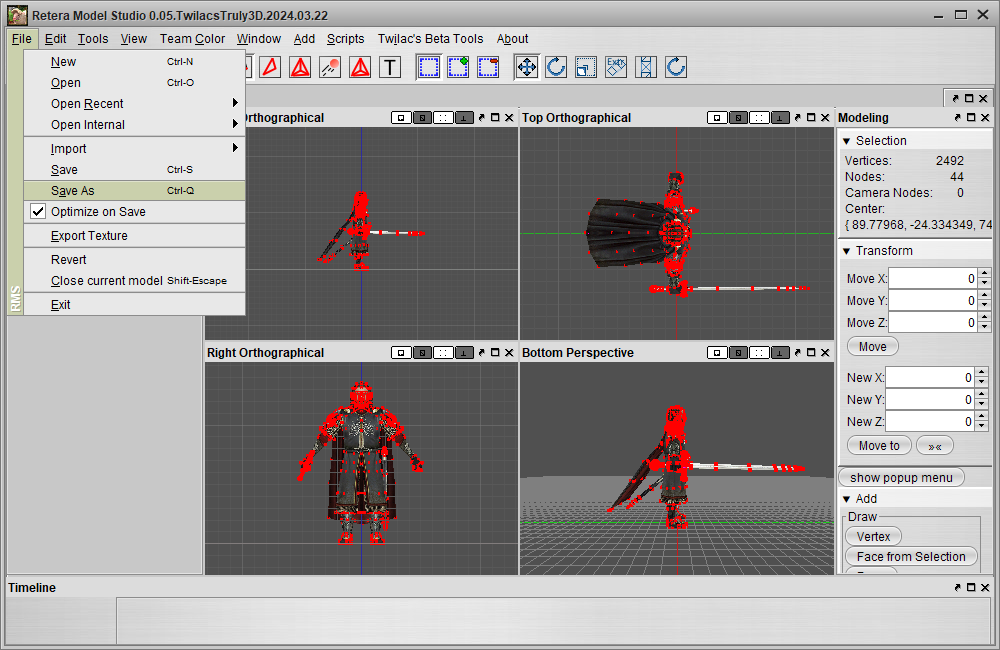Toggle wireframe view button in Top Orthographical

[738, 117]
